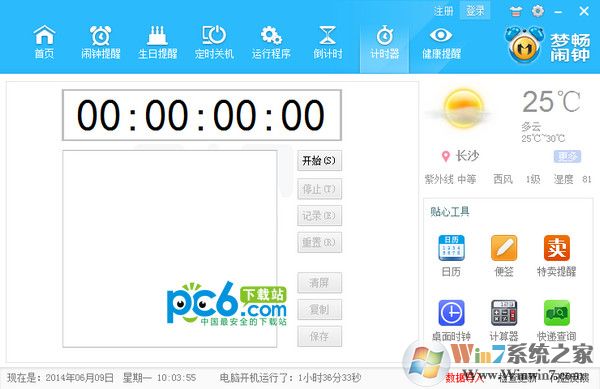Open settings gear in title bar
Image resolution: width=600 pixels, height=389 pixels.
pos(538,11)
